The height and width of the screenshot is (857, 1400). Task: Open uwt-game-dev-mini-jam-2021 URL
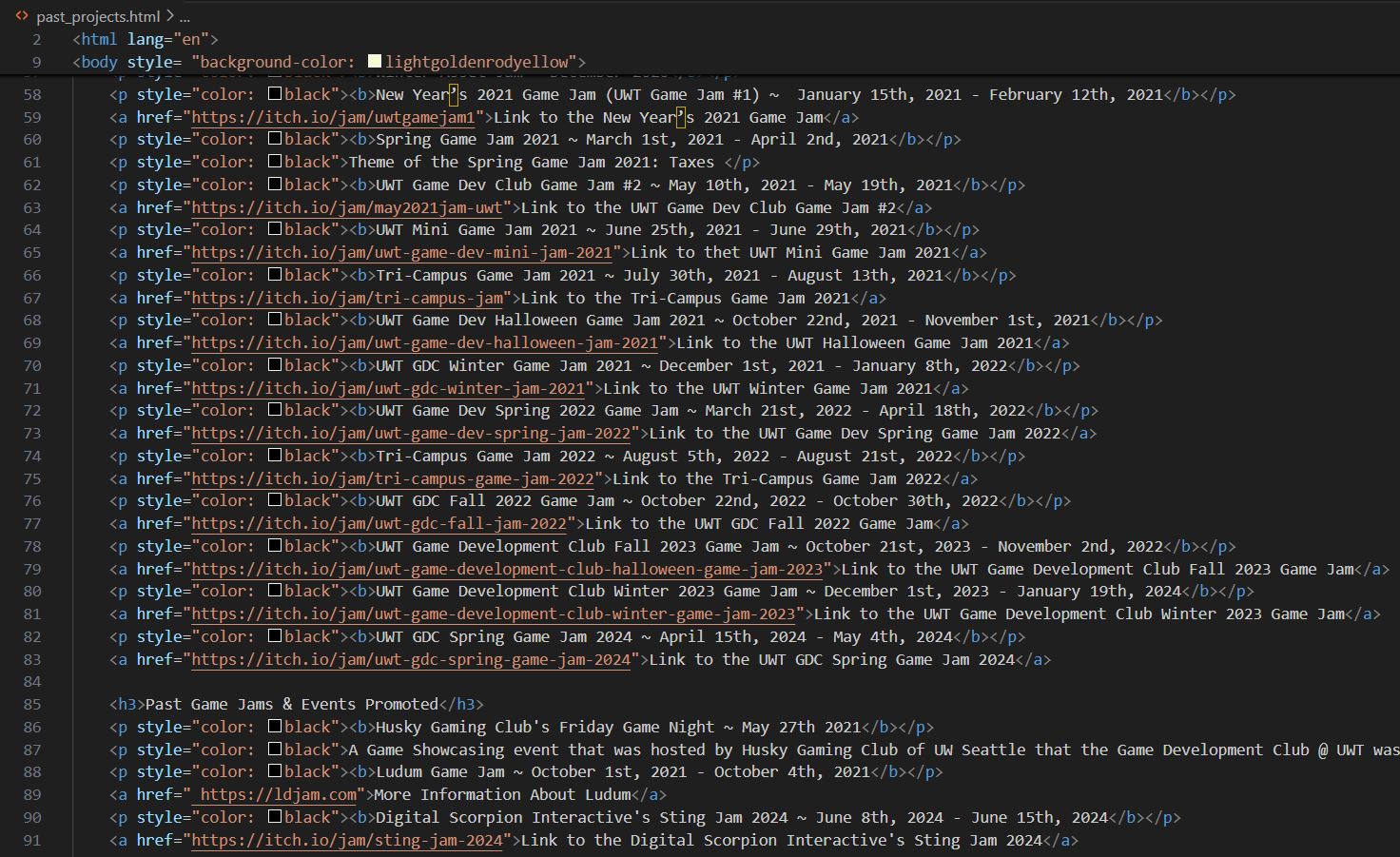(x=402, y=253)
